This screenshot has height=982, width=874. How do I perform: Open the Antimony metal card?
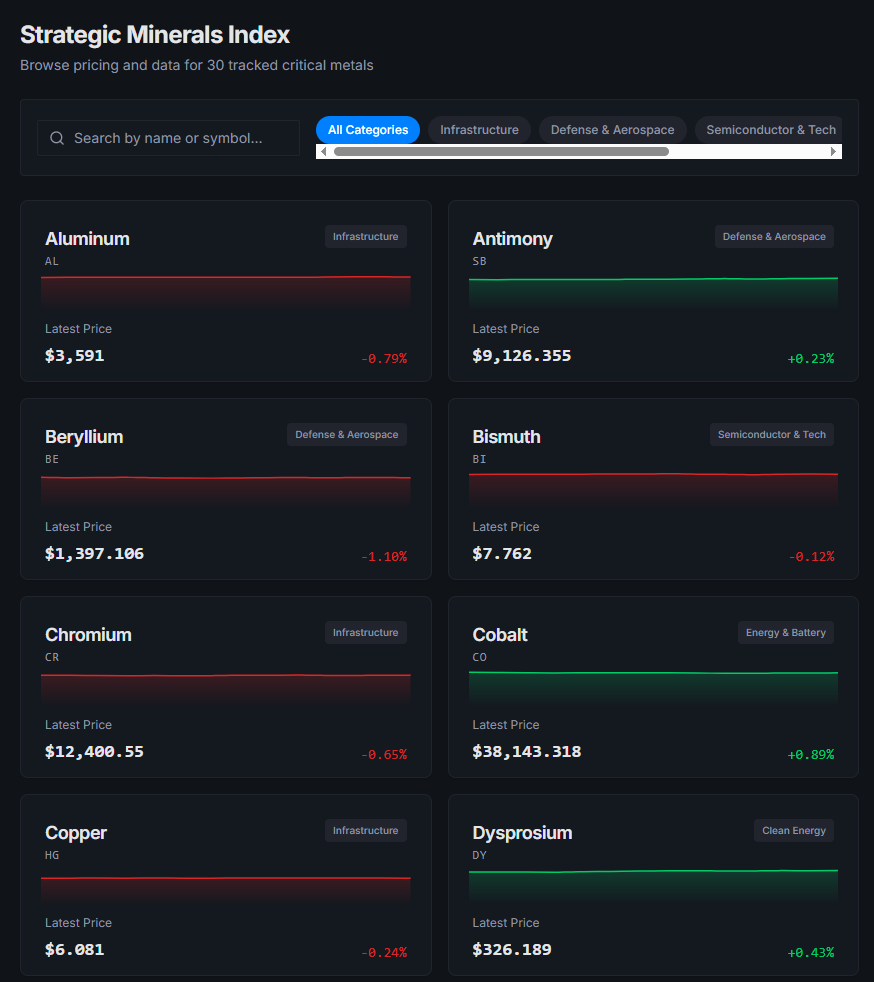pyautogui.click(x=653, y=291)
